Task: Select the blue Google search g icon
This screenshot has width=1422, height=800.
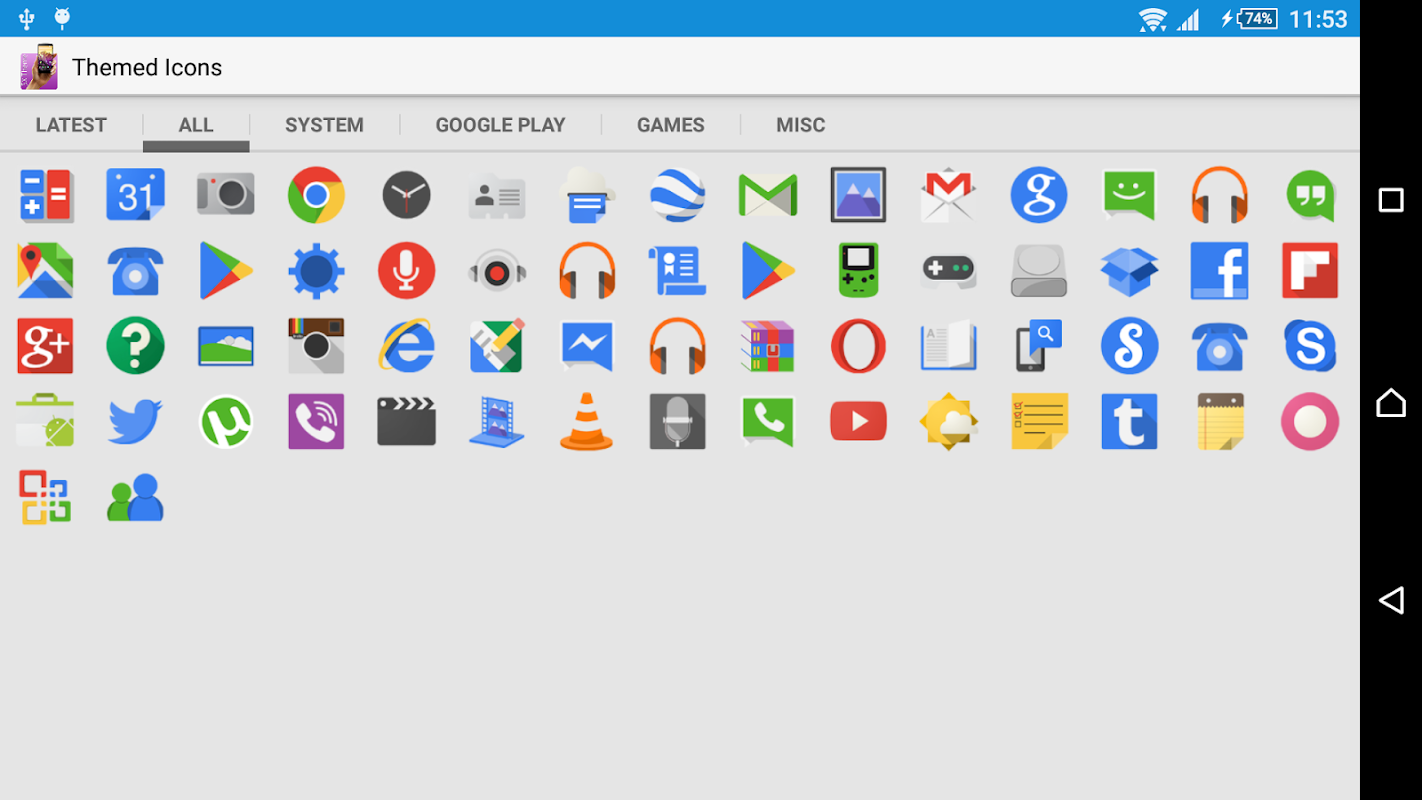Action: [x=1039, y=195]
